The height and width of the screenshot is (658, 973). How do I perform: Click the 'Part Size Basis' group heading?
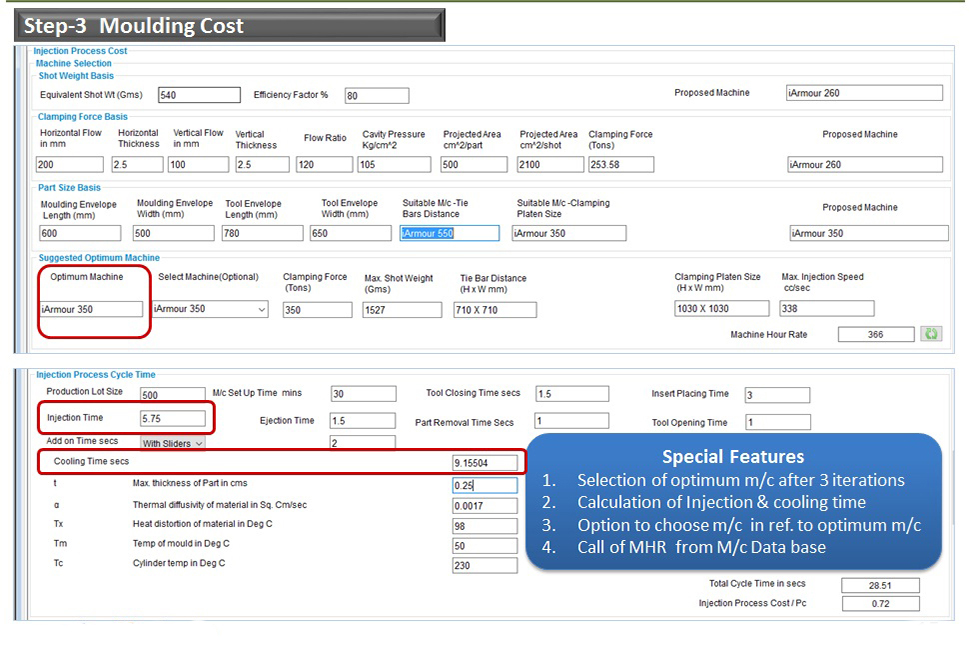pyautogui.click(x=70, y=187)
